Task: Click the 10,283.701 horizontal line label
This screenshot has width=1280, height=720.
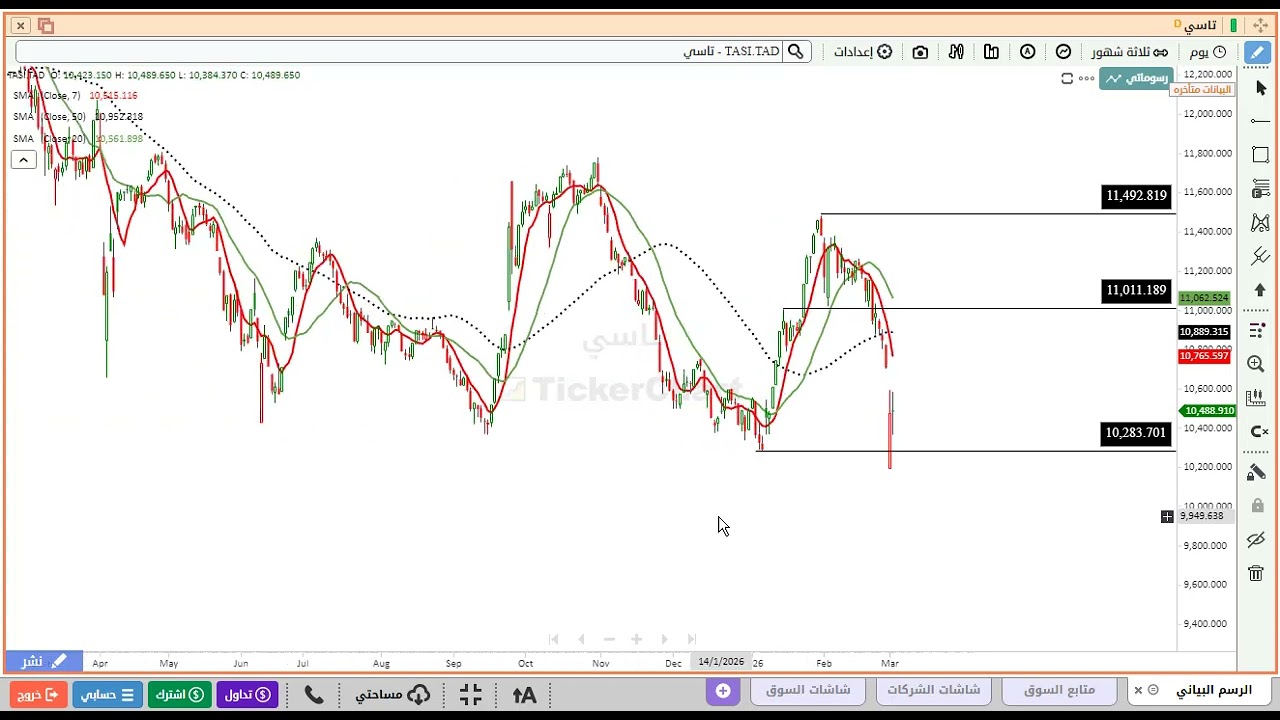Action: [1136, 433]
